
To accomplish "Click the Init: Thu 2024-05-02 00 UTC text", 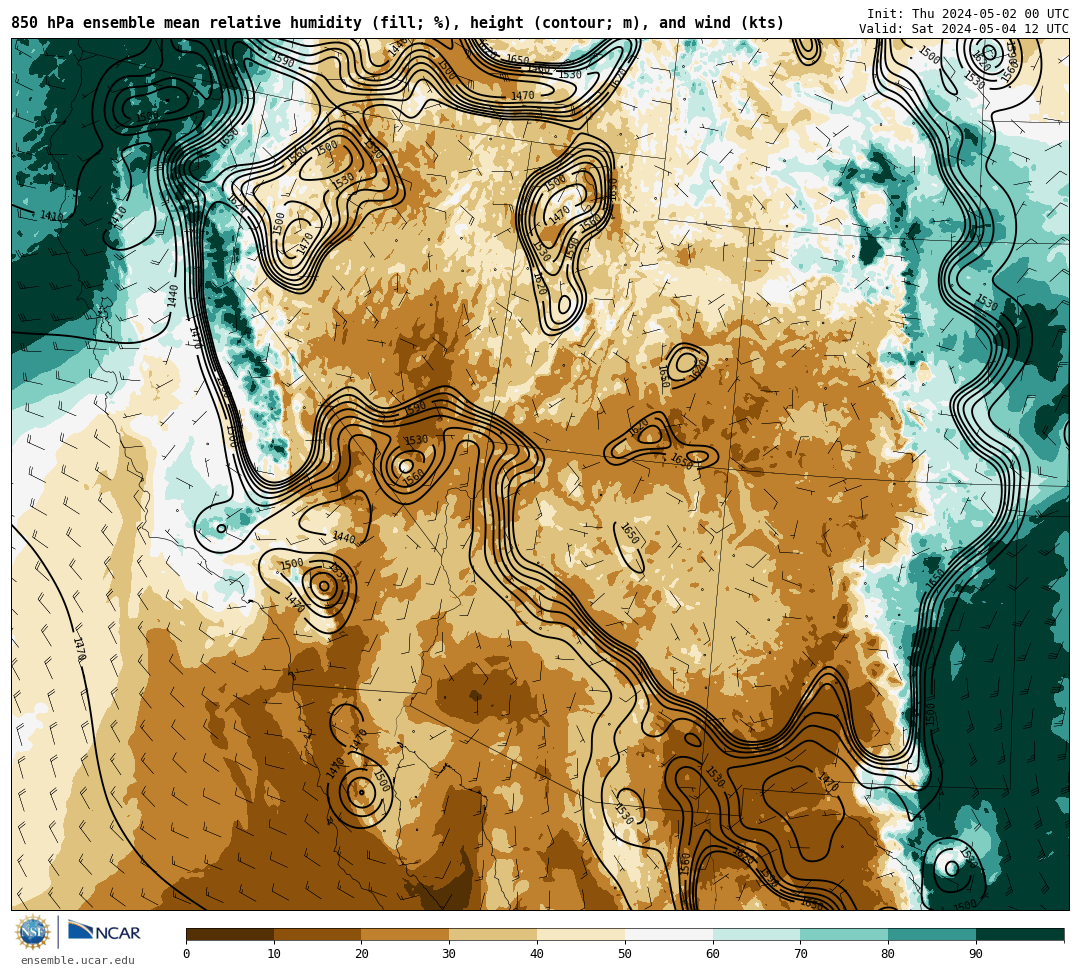I will pyautogui.click(x=968, y=14).
